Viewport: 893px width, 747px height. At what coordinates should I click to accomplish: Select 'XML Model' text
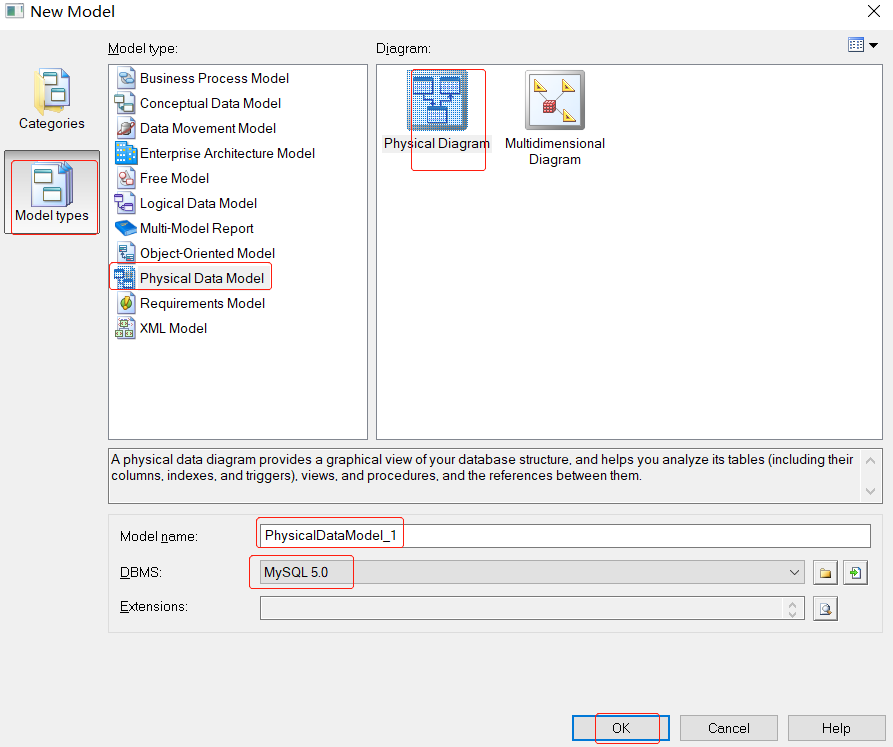pyautogui.click(x=173, y=329)
